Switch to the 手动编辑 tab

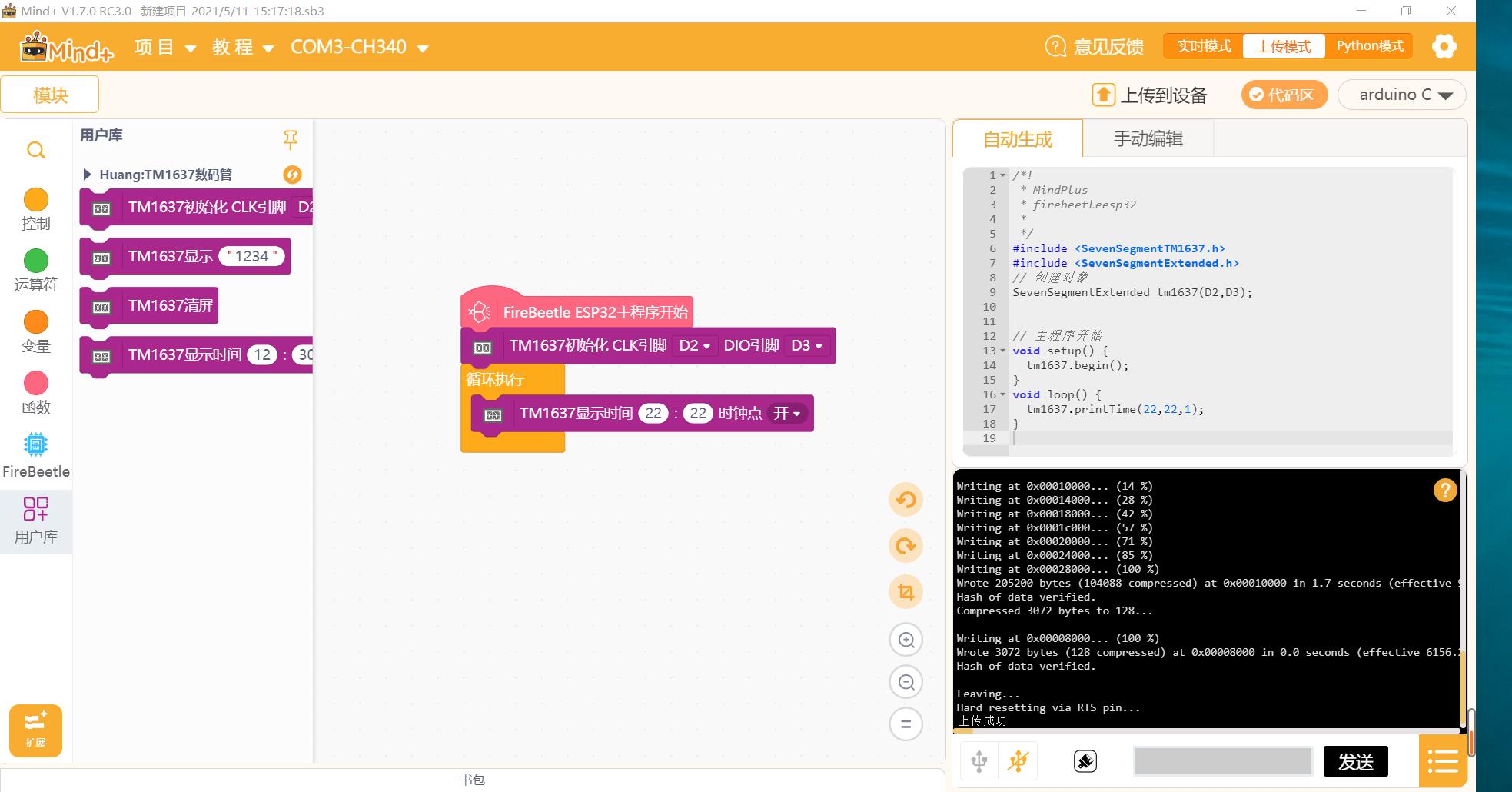tap(1148, 138)
